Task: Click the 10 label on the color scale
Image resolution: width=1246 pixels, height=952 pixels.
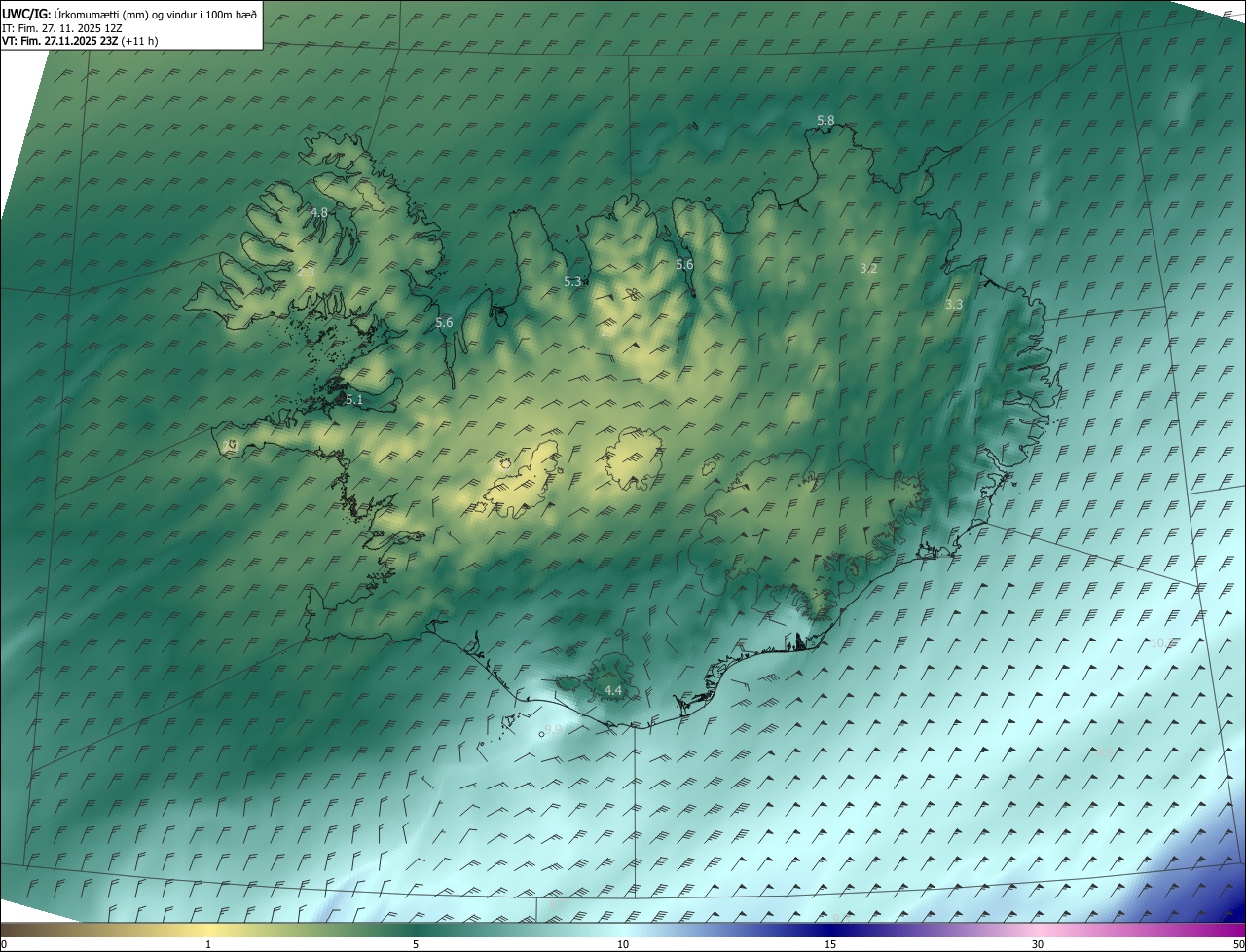Action: 623,944
